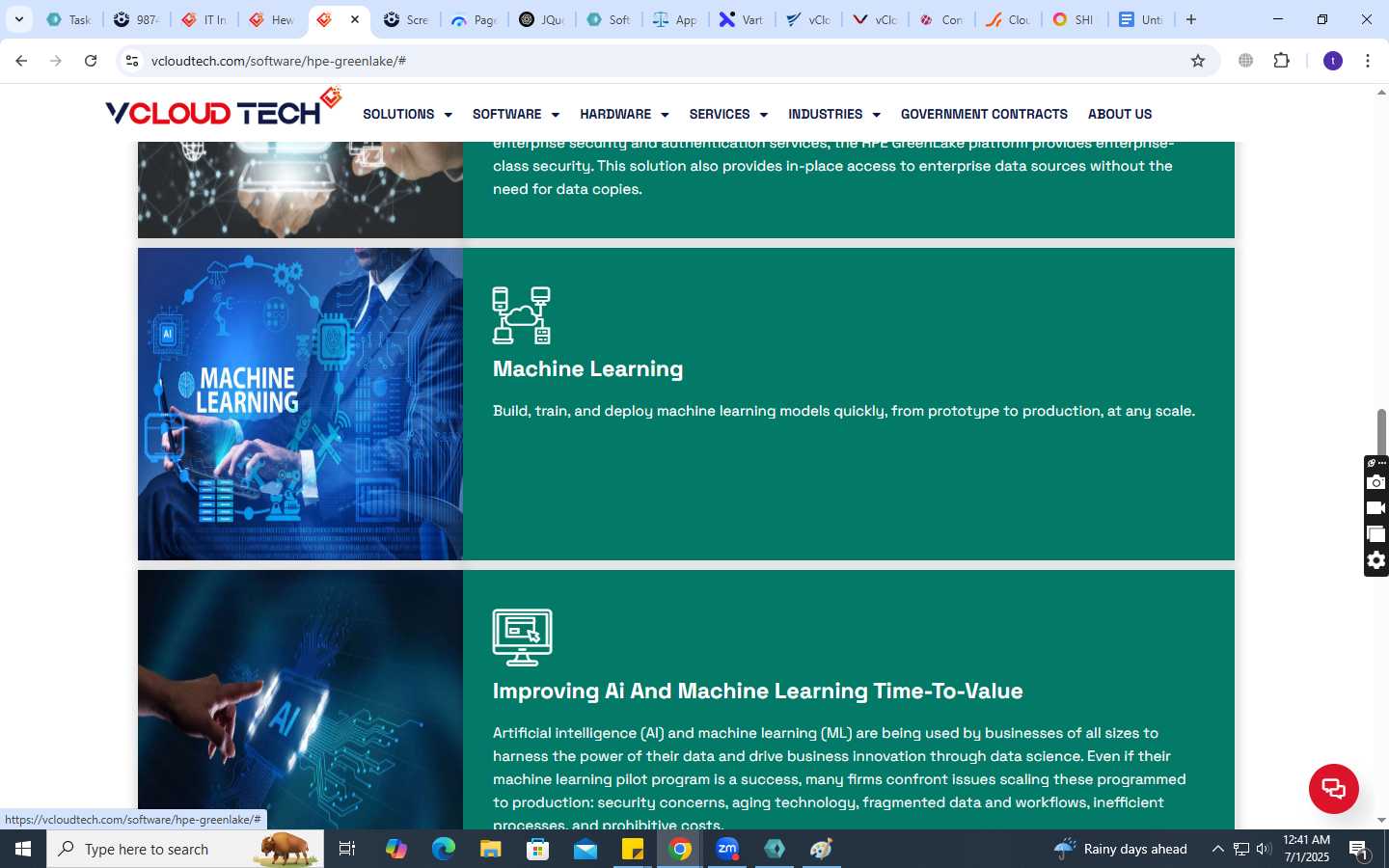Close the active HPE GreenLake tab
This screenshot has width=1389, height=868.
(x=355, y=19)
